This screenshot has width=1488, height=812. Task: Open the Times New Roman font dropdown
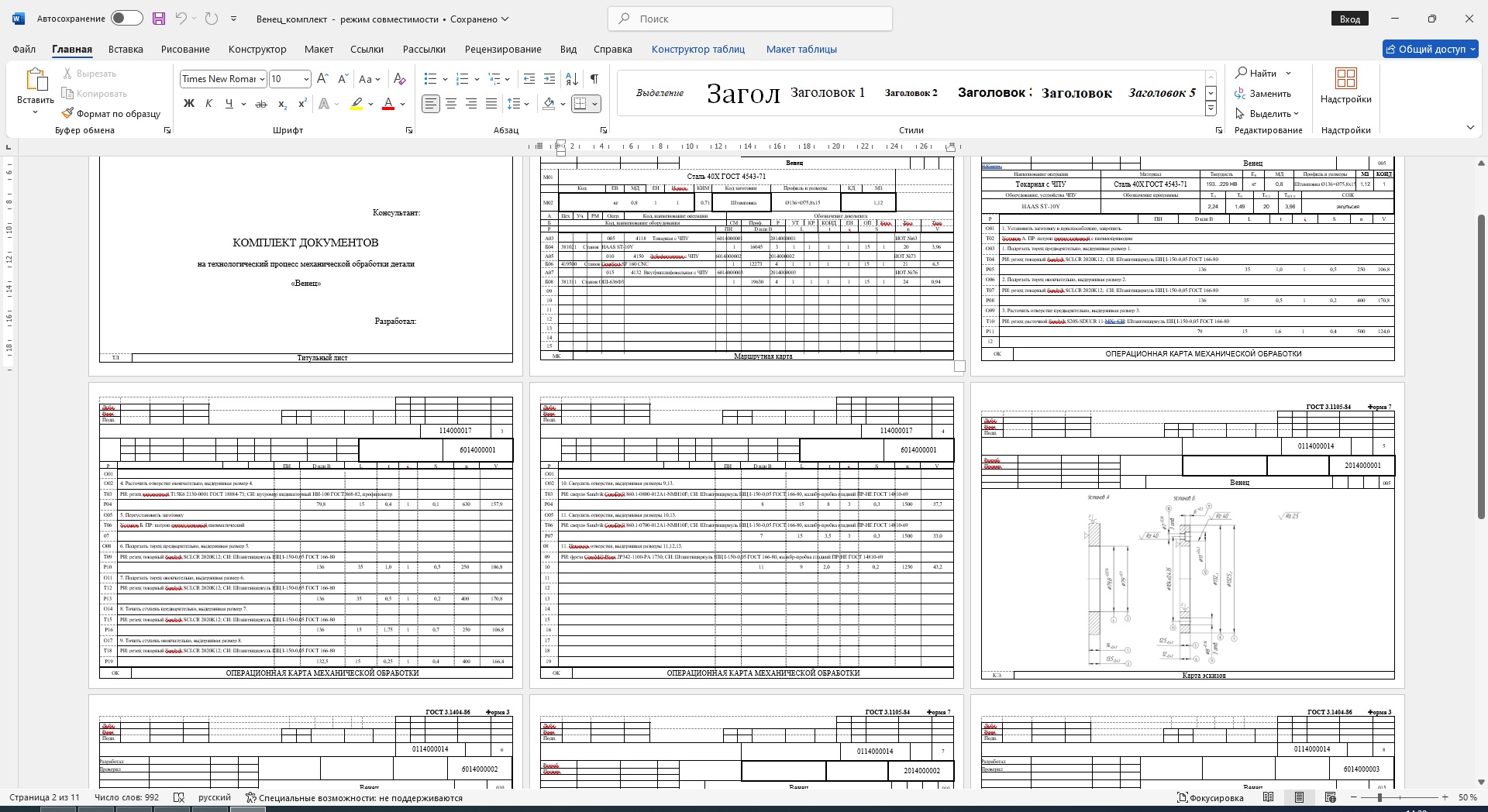coord(263,79)
